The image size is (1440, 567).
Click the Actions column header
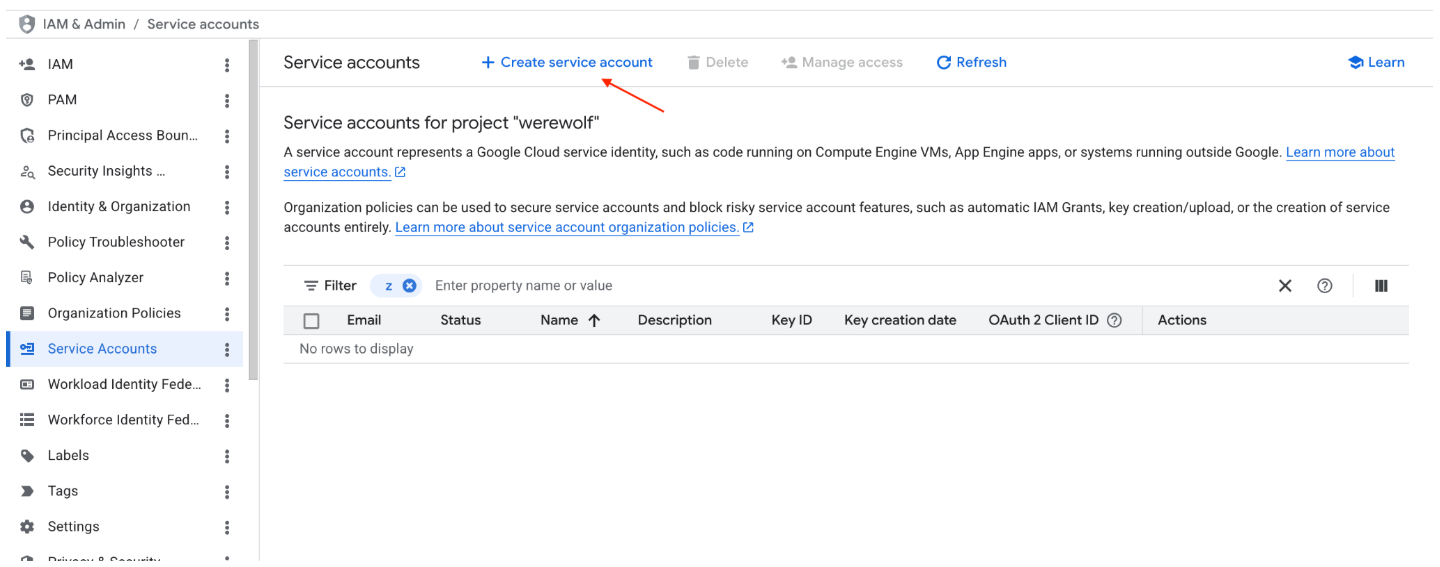click(x=1182, y=320)
